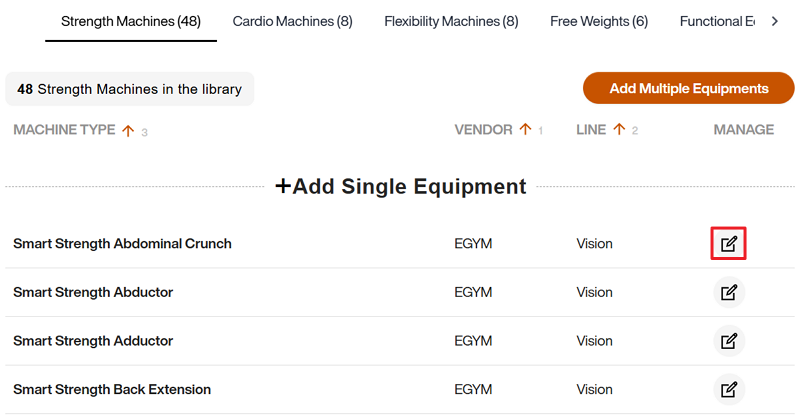This screenshot has width=800, height=417.
Task: Select Smart Strength Back Extension row name
Action: (112, 389)
